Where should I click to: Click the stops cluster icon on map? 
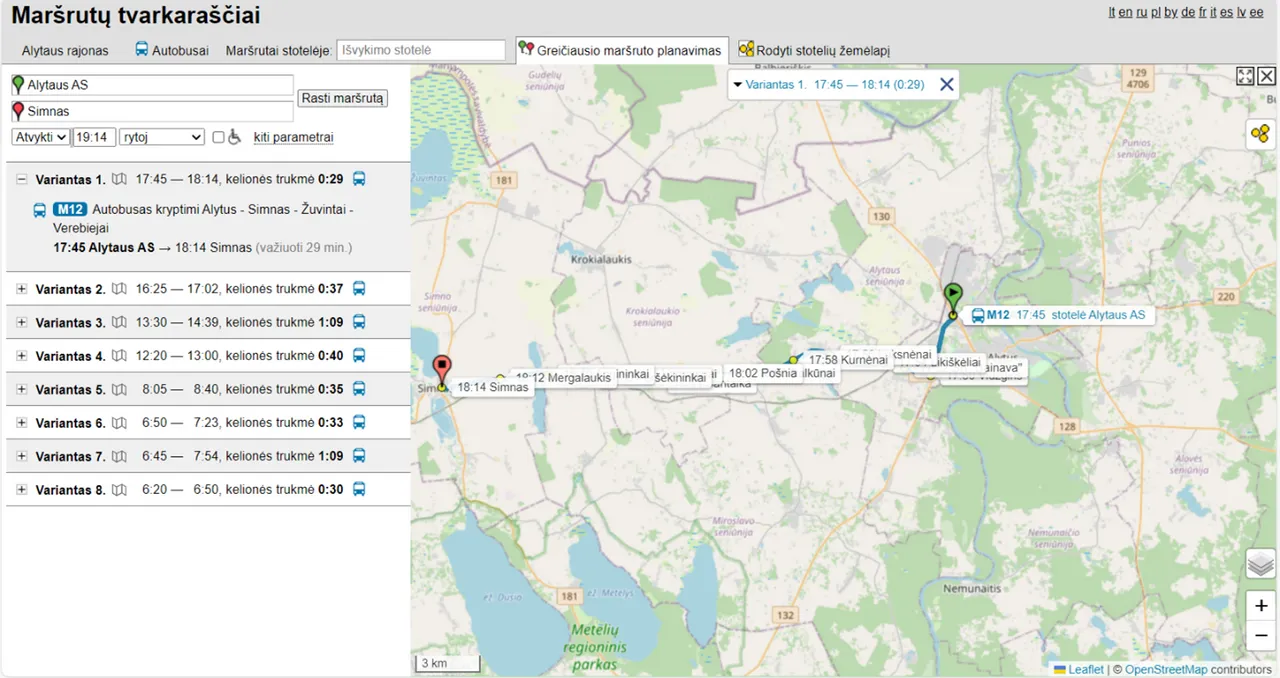1260,134
